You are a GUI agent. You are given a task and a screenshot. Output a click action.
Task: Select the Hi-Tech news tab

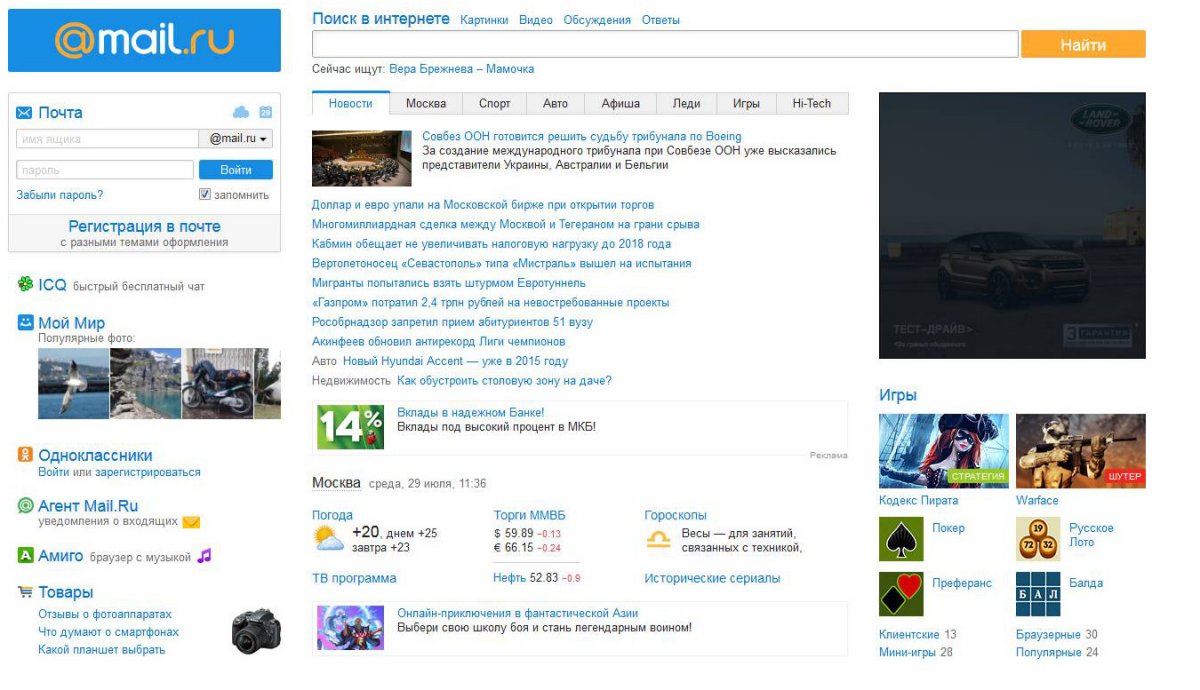pyautogui.click(x=811, y=103)
